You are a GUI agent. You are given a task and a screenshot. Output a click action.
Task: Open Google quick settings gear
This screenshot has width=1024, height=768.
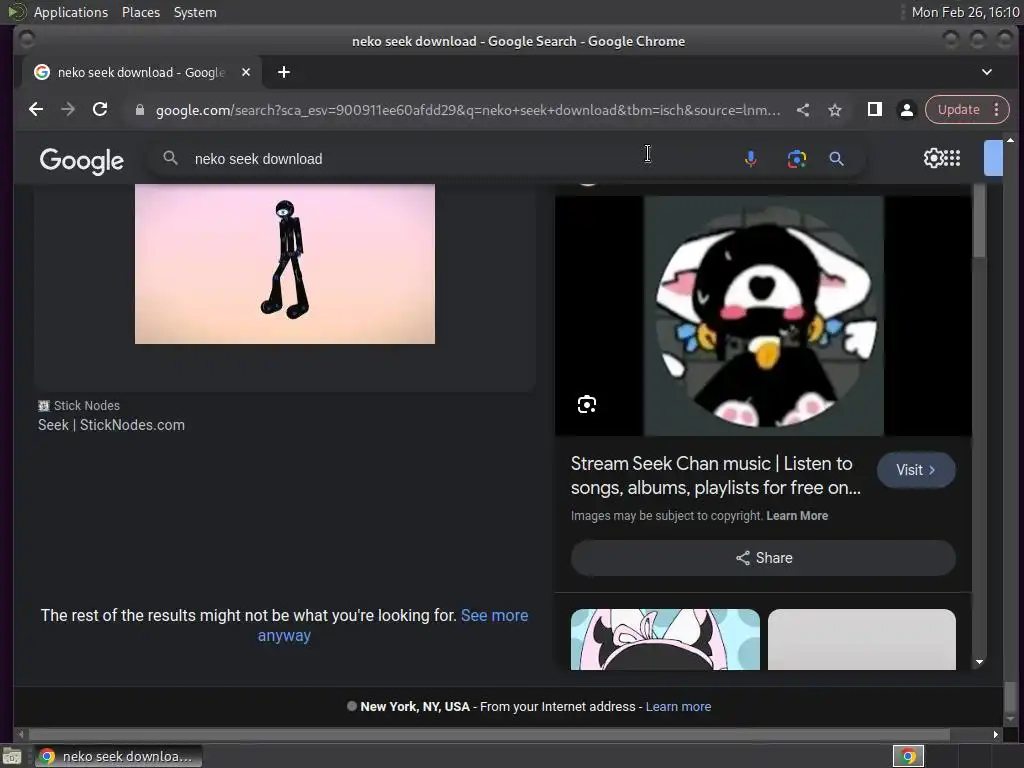tap(933, 158)
